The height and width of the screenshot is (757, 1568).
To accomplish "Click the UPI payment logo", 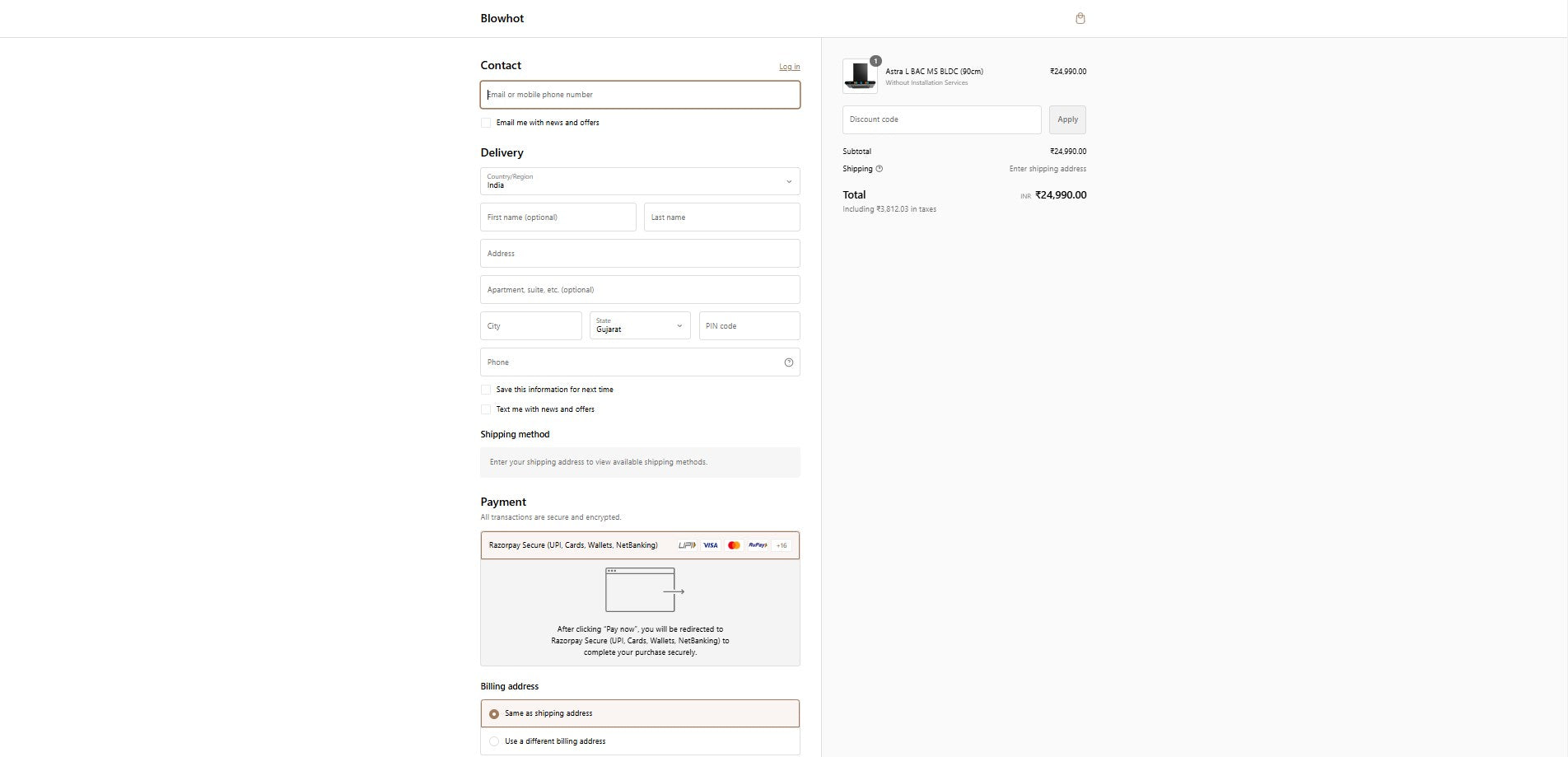I will [686, 545].
